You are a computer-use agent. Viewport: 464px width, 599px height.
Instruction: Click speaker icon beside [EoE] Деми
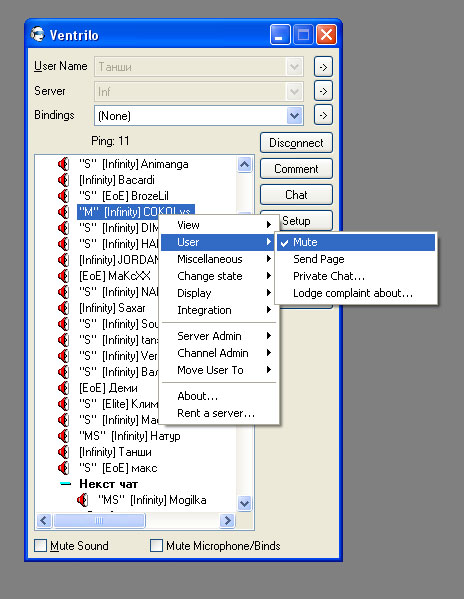pos(63,388)
